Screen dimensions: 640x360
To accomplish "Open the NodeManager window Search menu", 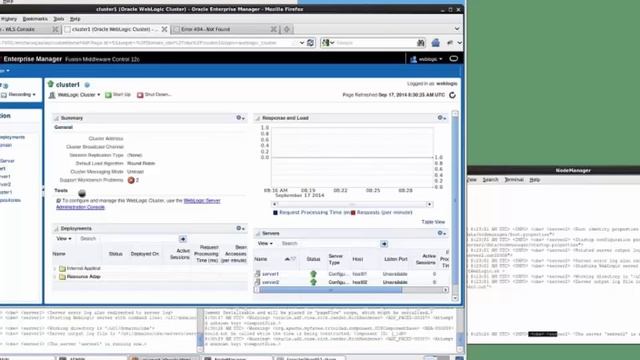I will (490, 180).
